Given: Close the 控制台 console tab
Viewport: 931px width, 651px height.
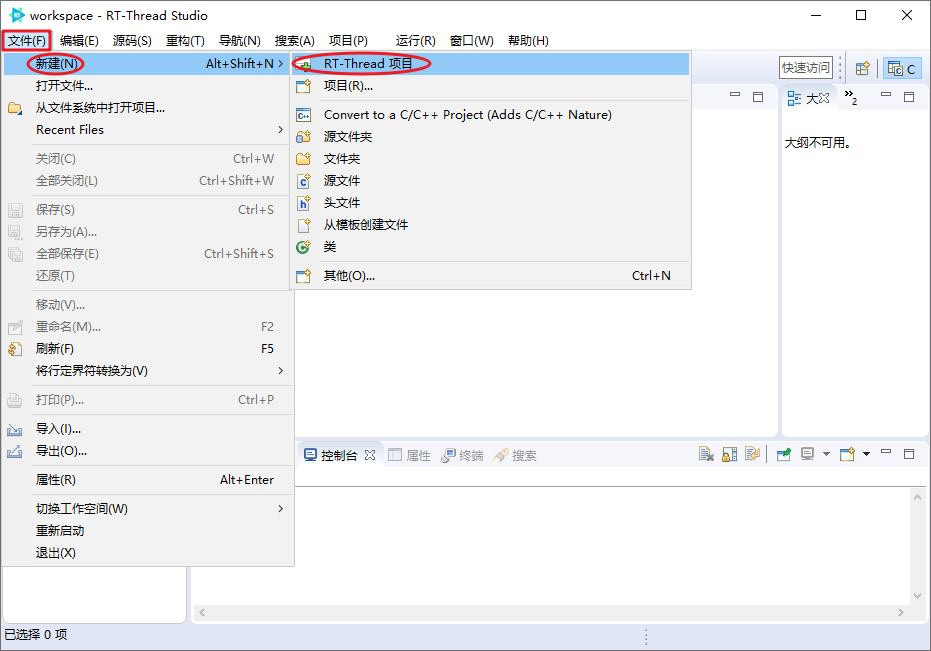Looking at the screenshot, I should tap(370, 456).
